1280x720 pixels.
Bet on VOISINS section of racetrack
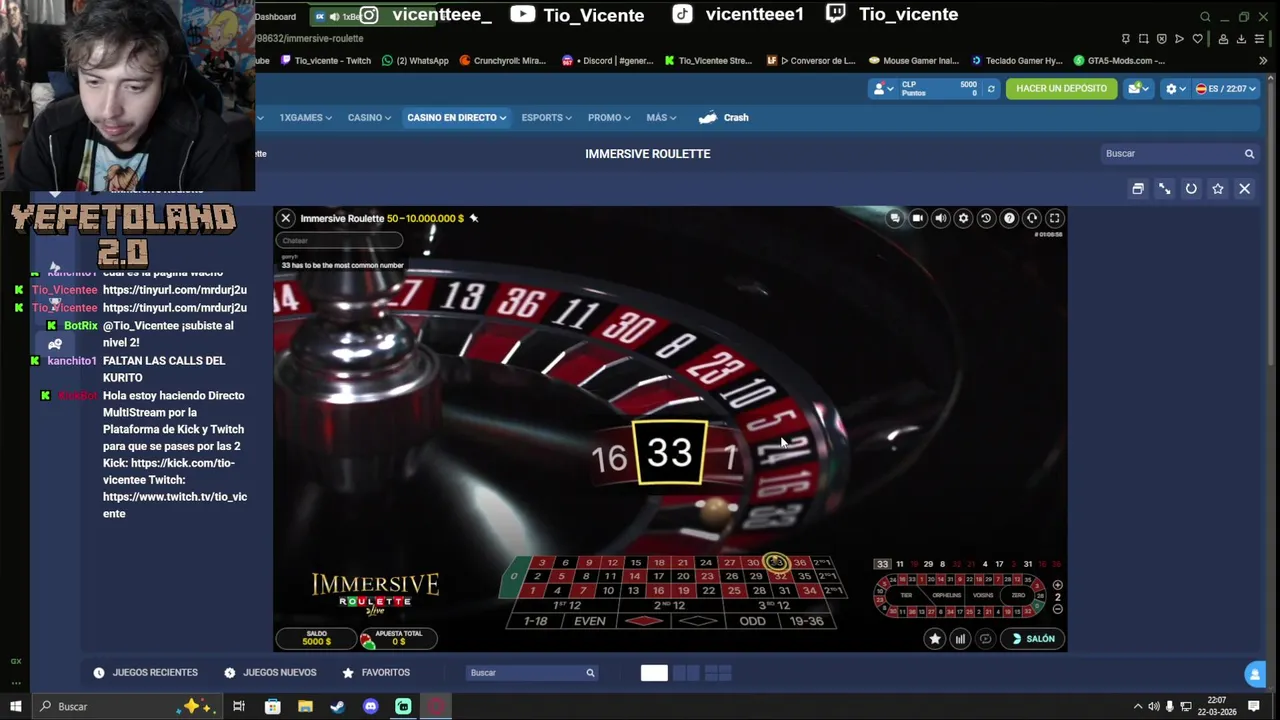click(x=983, y=595)
